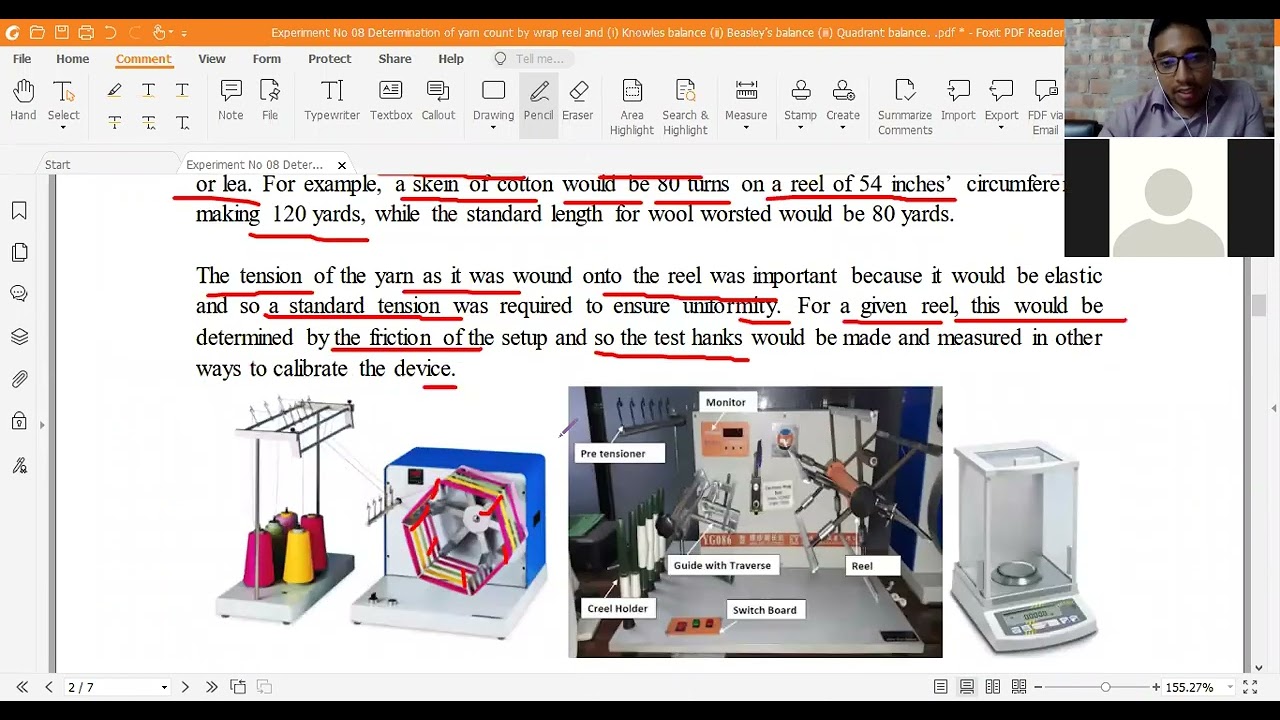The width and height of the screenshot is (1280, 720).
Task: Import comments into the document
Action: tap(958, 101)
